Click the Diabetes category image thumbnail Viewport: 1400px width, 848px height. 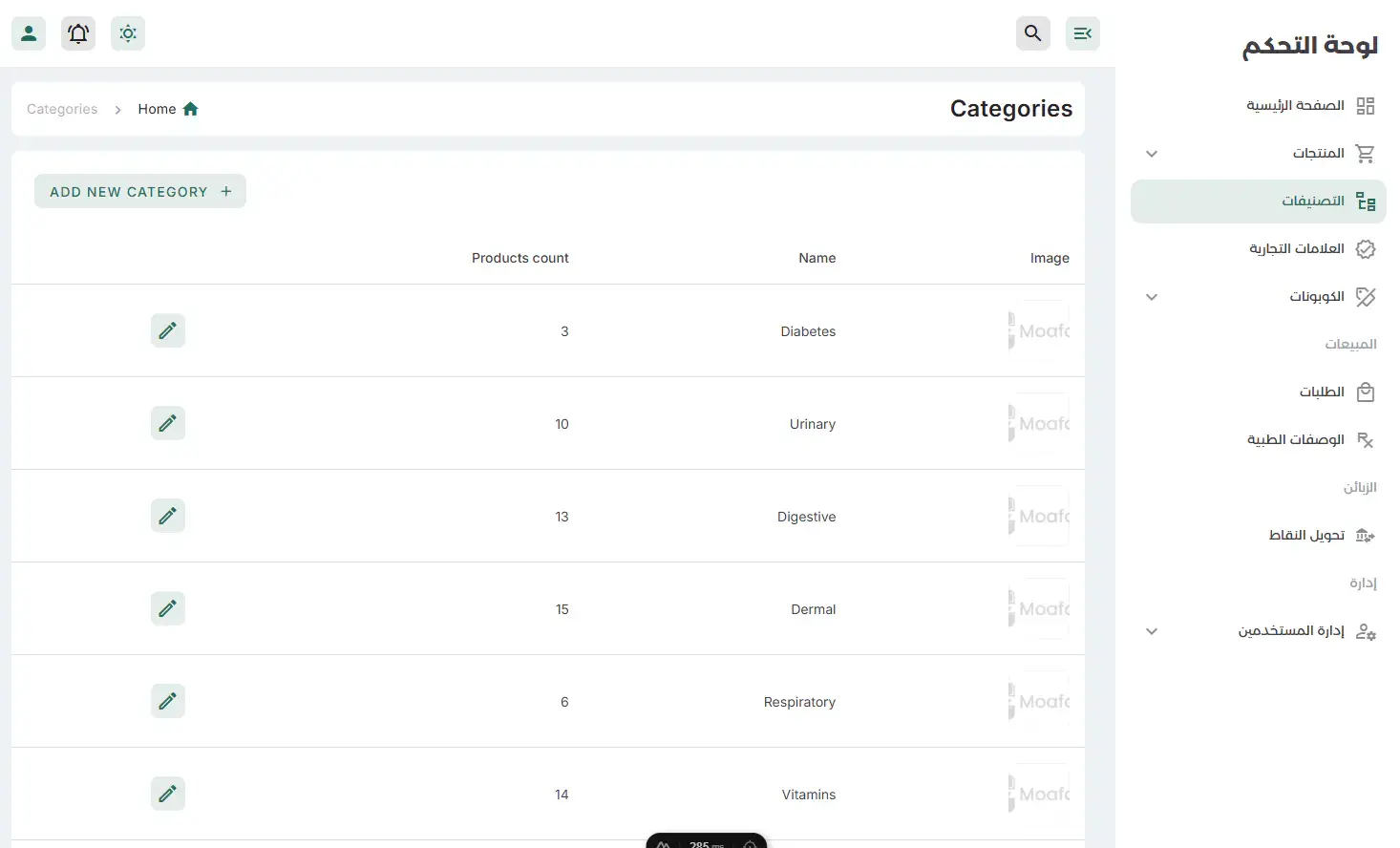(x=1039, y=330)
